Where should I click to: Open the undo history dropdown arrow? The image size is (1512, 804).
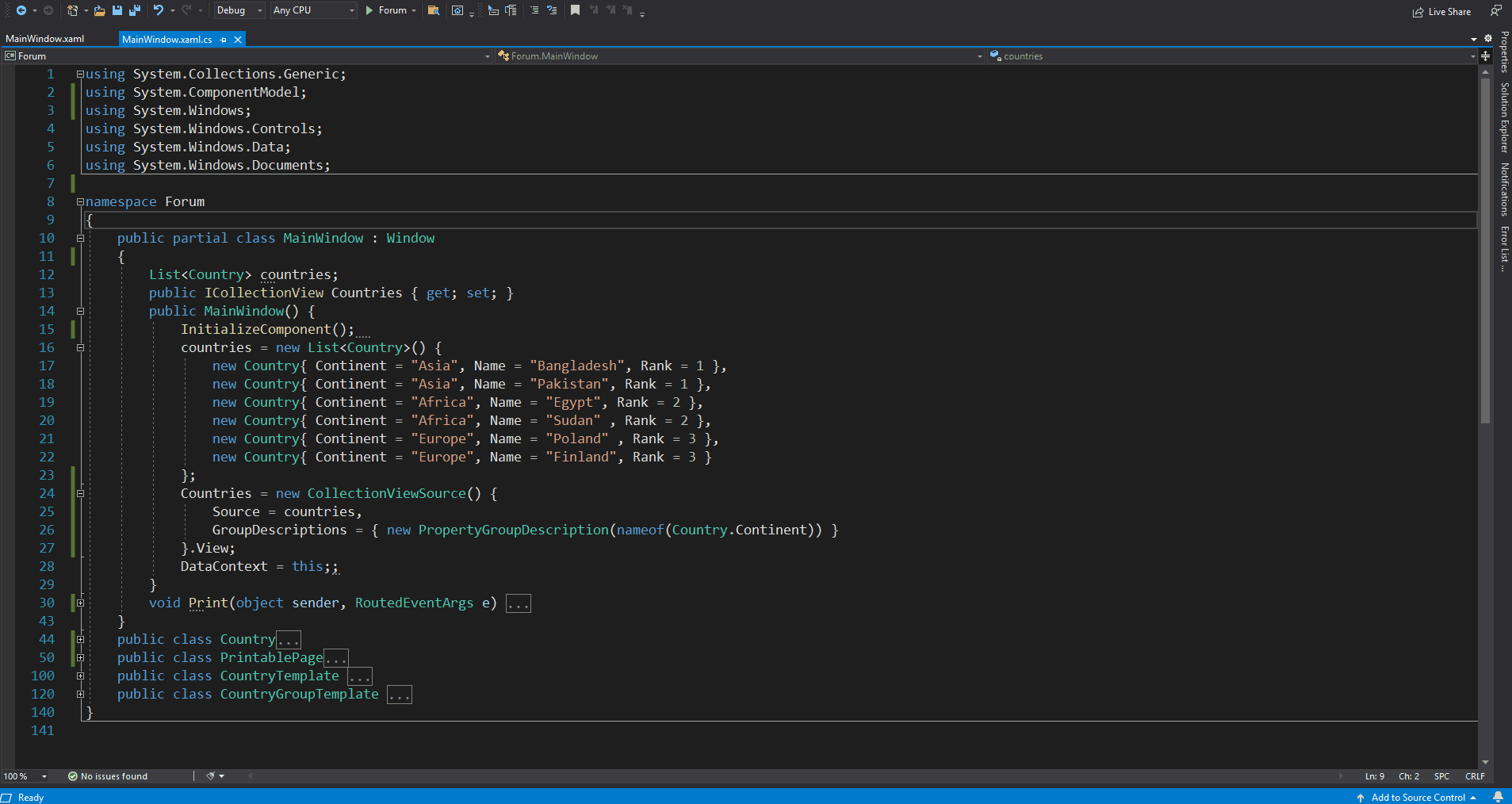(x=172, y=10)
